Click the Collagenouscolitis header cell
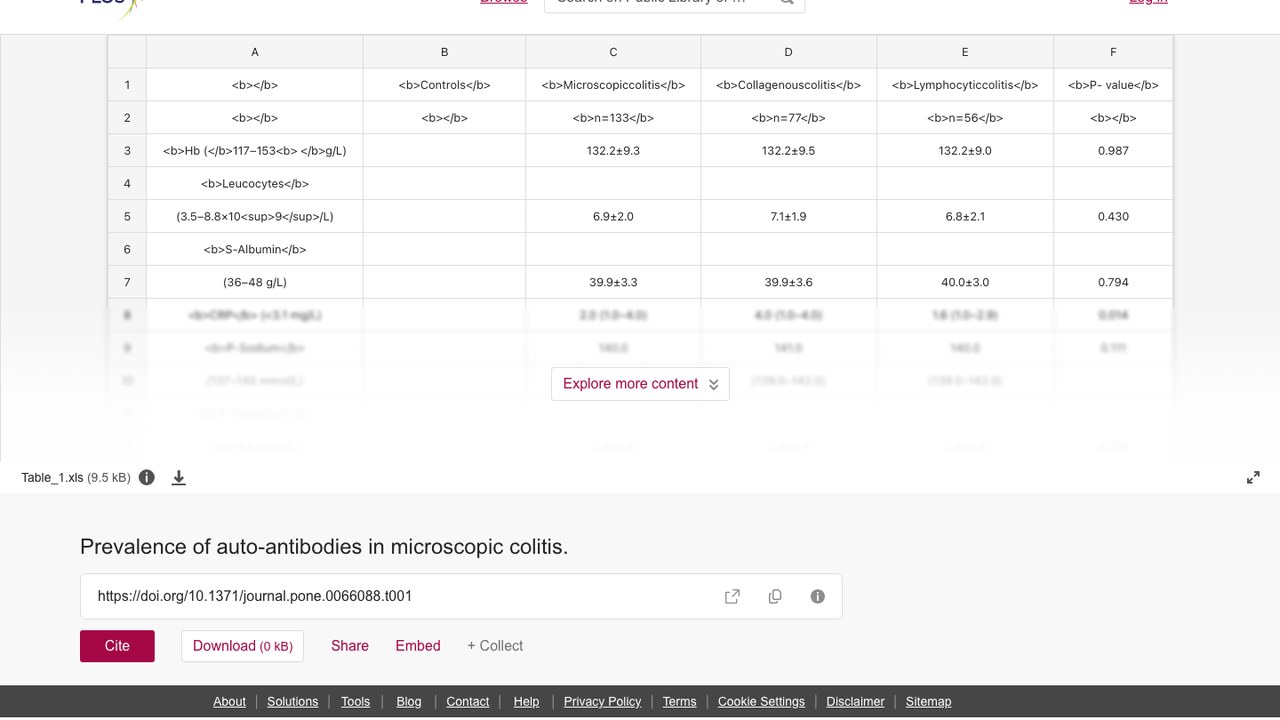The width and height of the screenshot is (1280, 720). 789,85
